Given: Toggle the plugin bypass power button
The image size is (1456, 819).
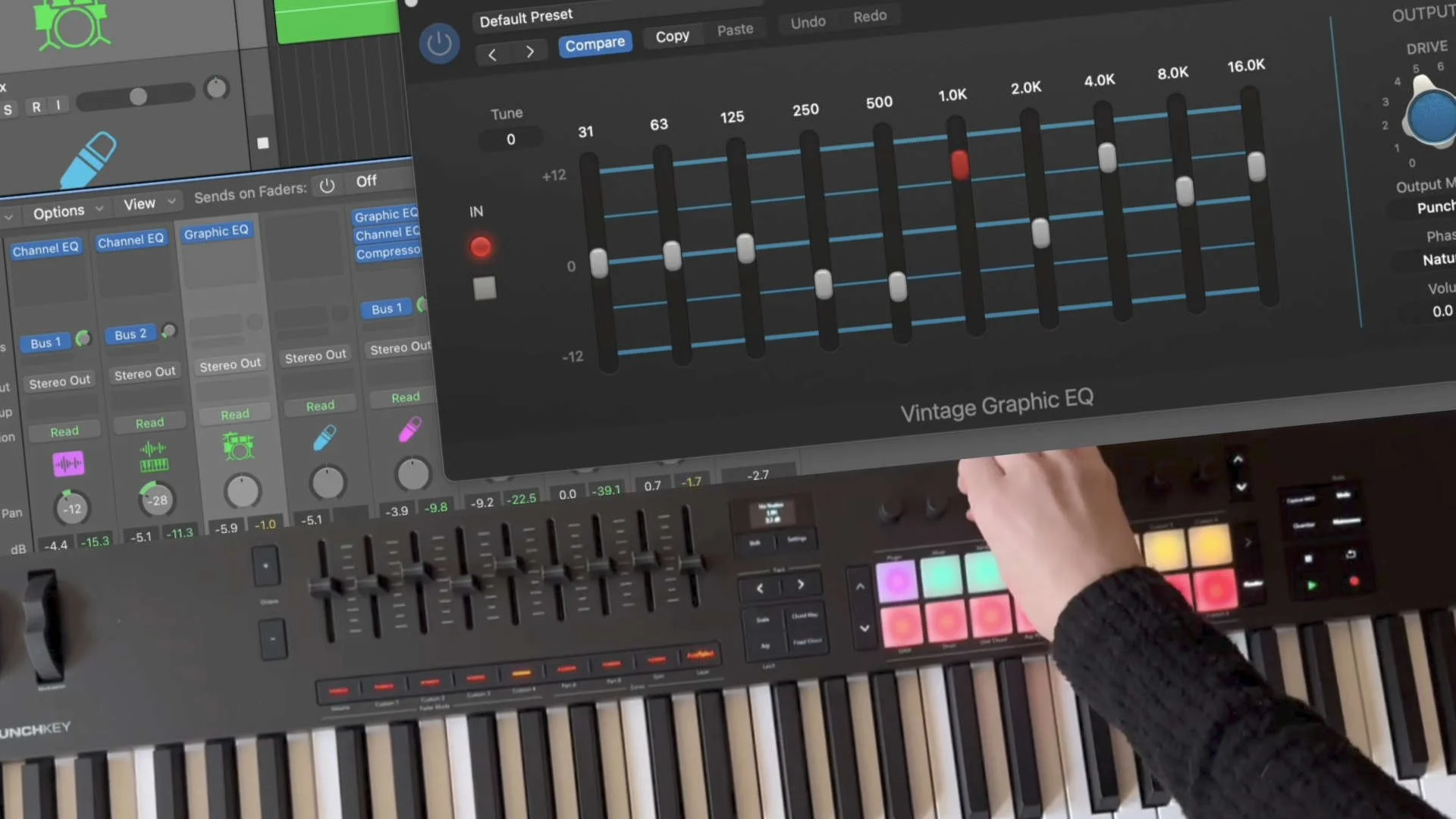Looking at the screenshot, I should [x=439, y=43].
